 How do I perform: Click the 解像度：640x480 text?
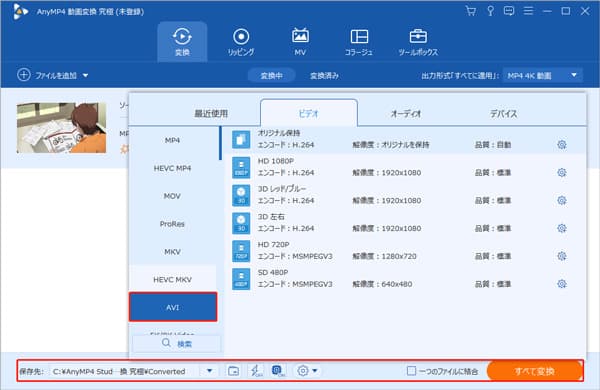382,284
